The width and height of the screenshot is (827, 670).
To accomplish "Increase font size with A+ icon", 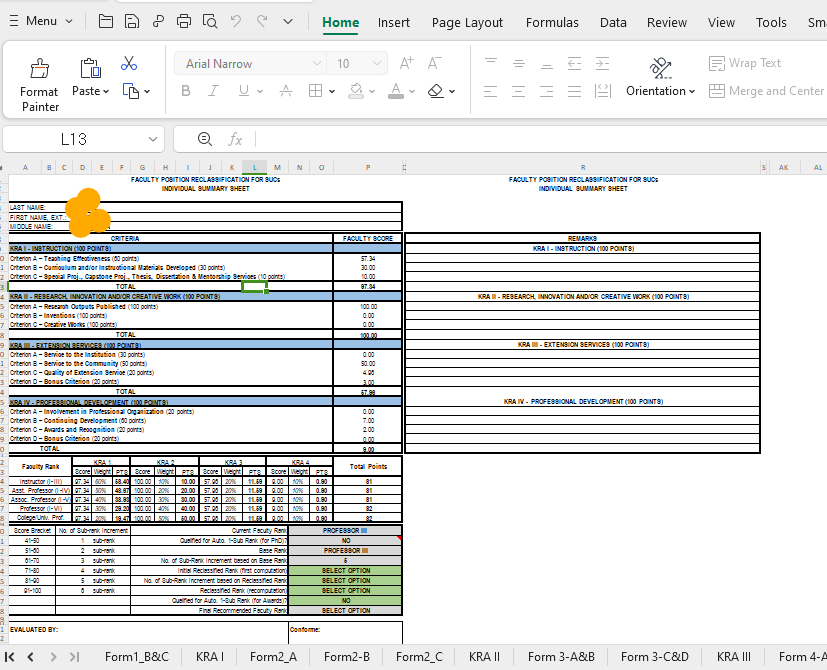I will pos(407,63).
